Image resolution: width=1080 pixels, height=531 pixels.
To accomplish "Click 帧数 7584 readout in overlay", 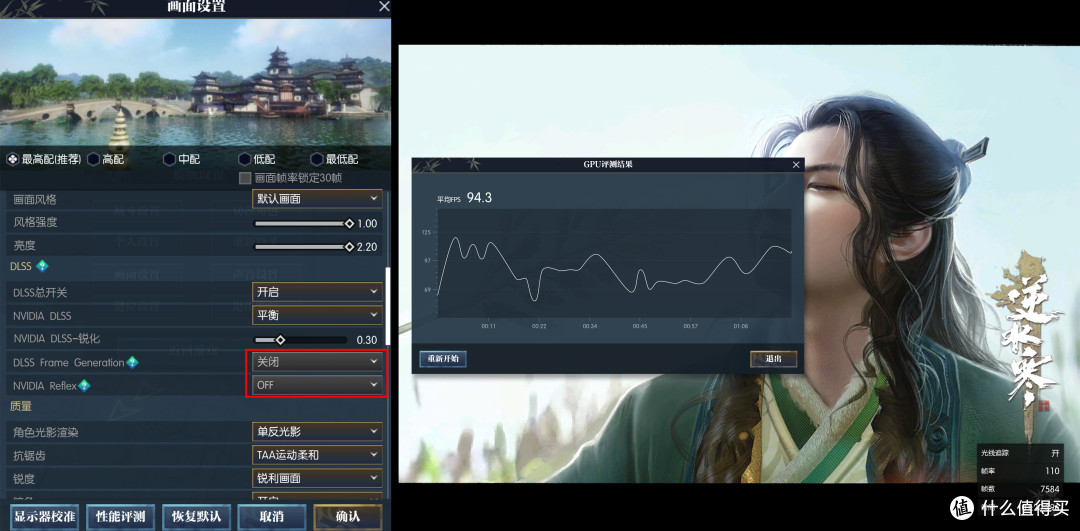I will click(1021, 489).
